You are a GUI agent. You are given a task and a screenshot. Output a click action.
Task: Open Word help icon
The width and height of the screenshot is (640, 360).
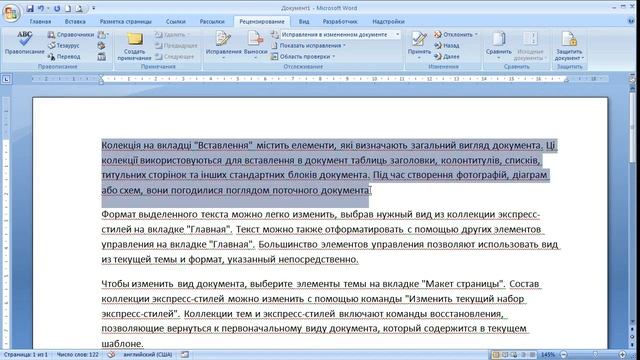tap(631, 21)
